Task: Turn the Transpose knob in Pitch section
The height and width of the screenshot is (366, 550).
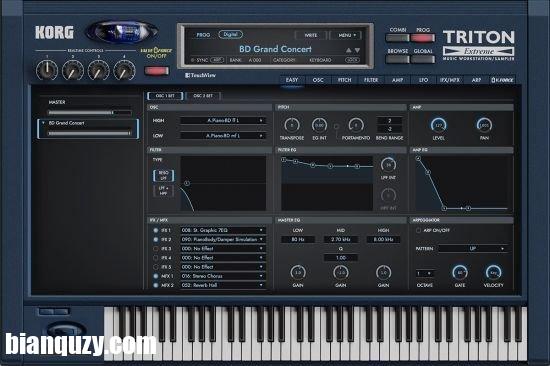Action: (x=291, y=125)
